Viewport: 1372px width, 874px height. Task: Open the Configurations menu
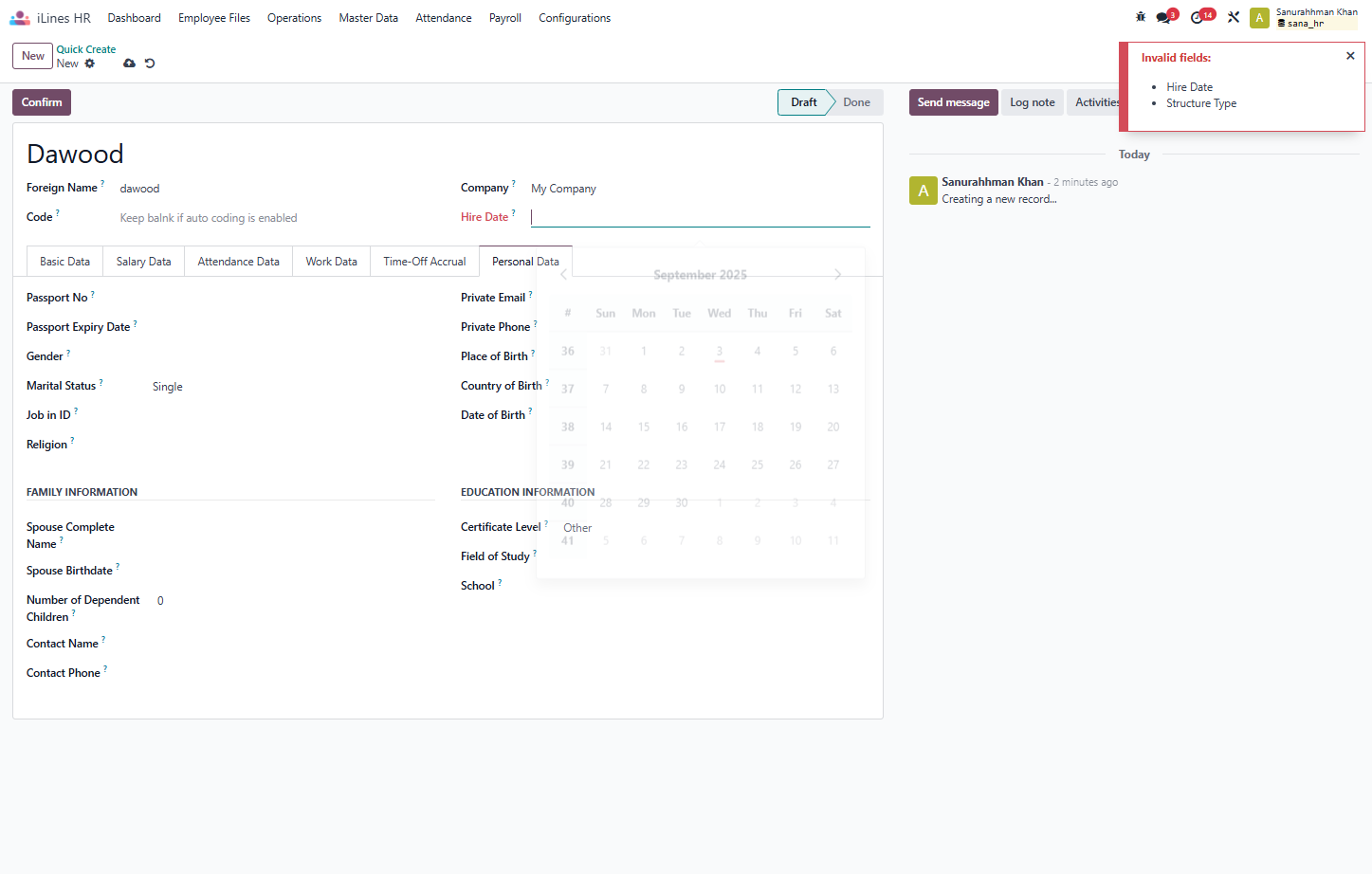click(x=575, y=18)
